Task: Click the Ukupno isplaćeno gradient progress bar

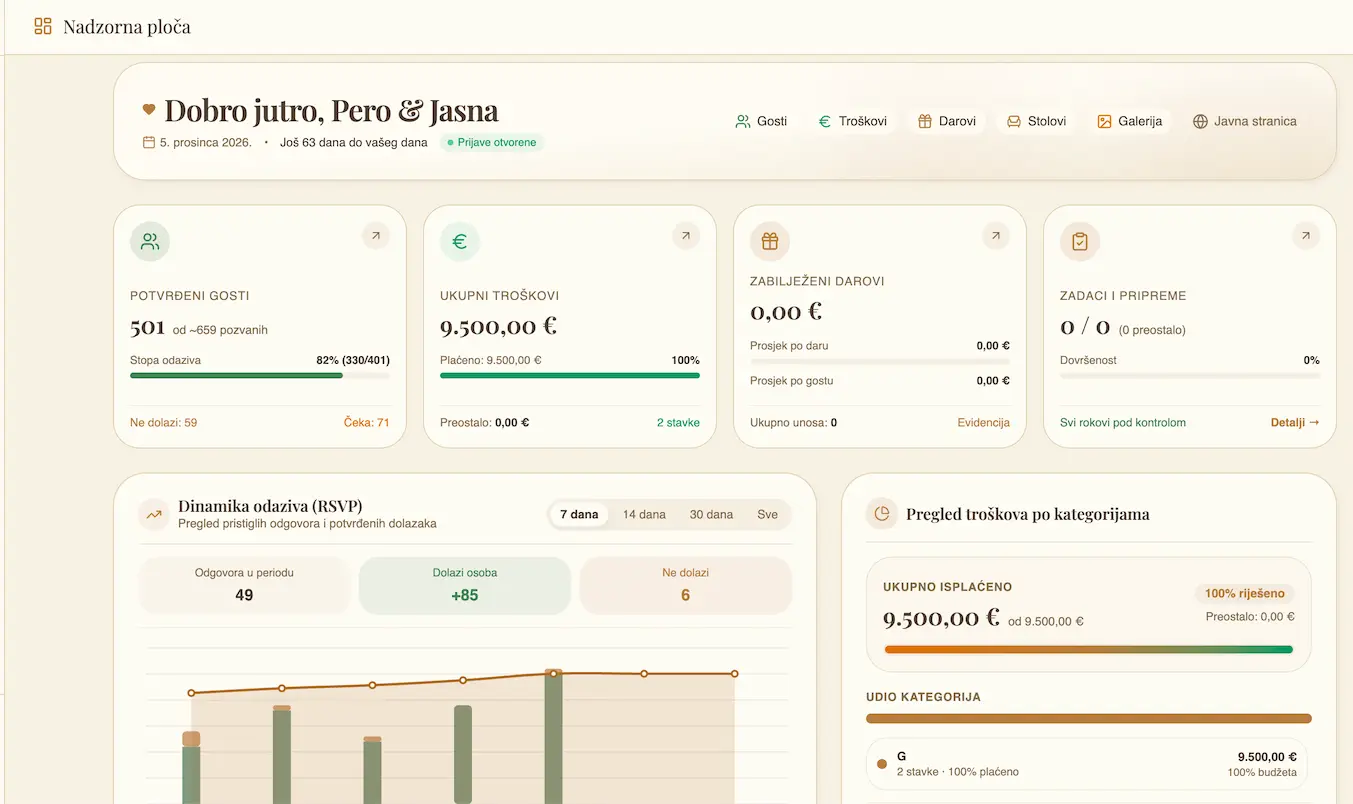Action: pyautogui.click(x=1088, y=649)
